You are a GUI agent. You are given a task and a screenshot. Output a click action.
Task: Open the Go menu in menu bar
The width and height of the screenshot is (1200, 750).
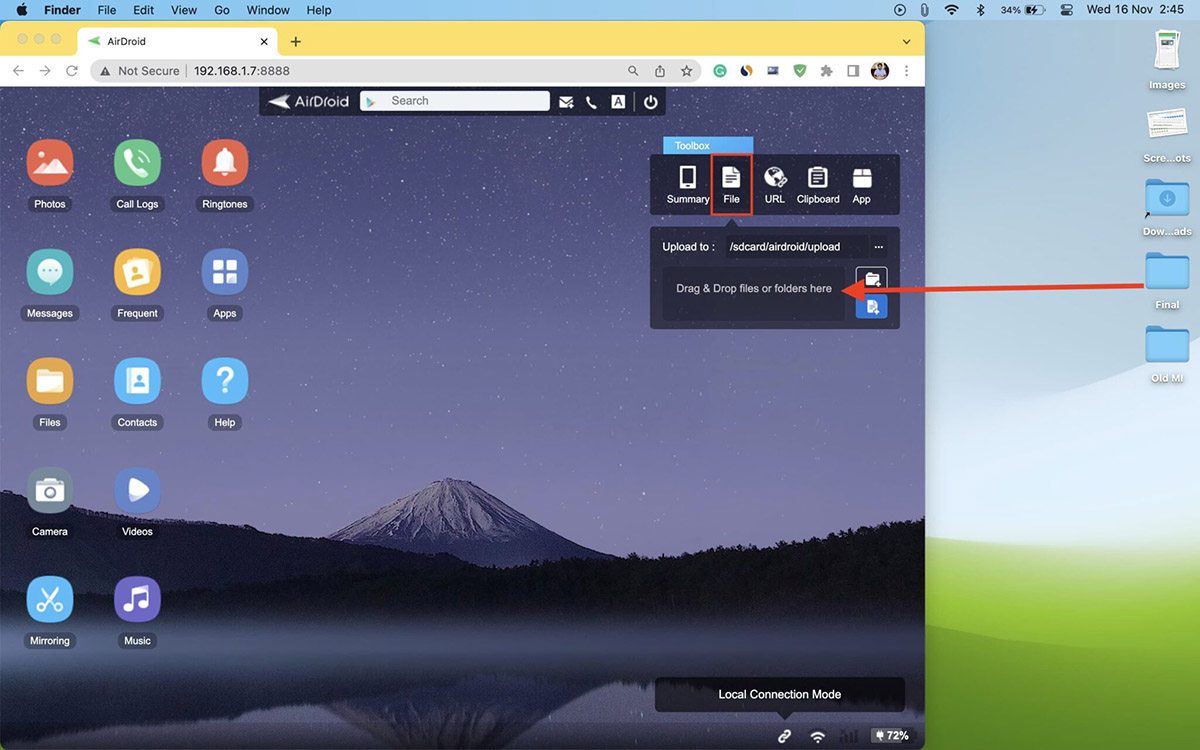222,10
